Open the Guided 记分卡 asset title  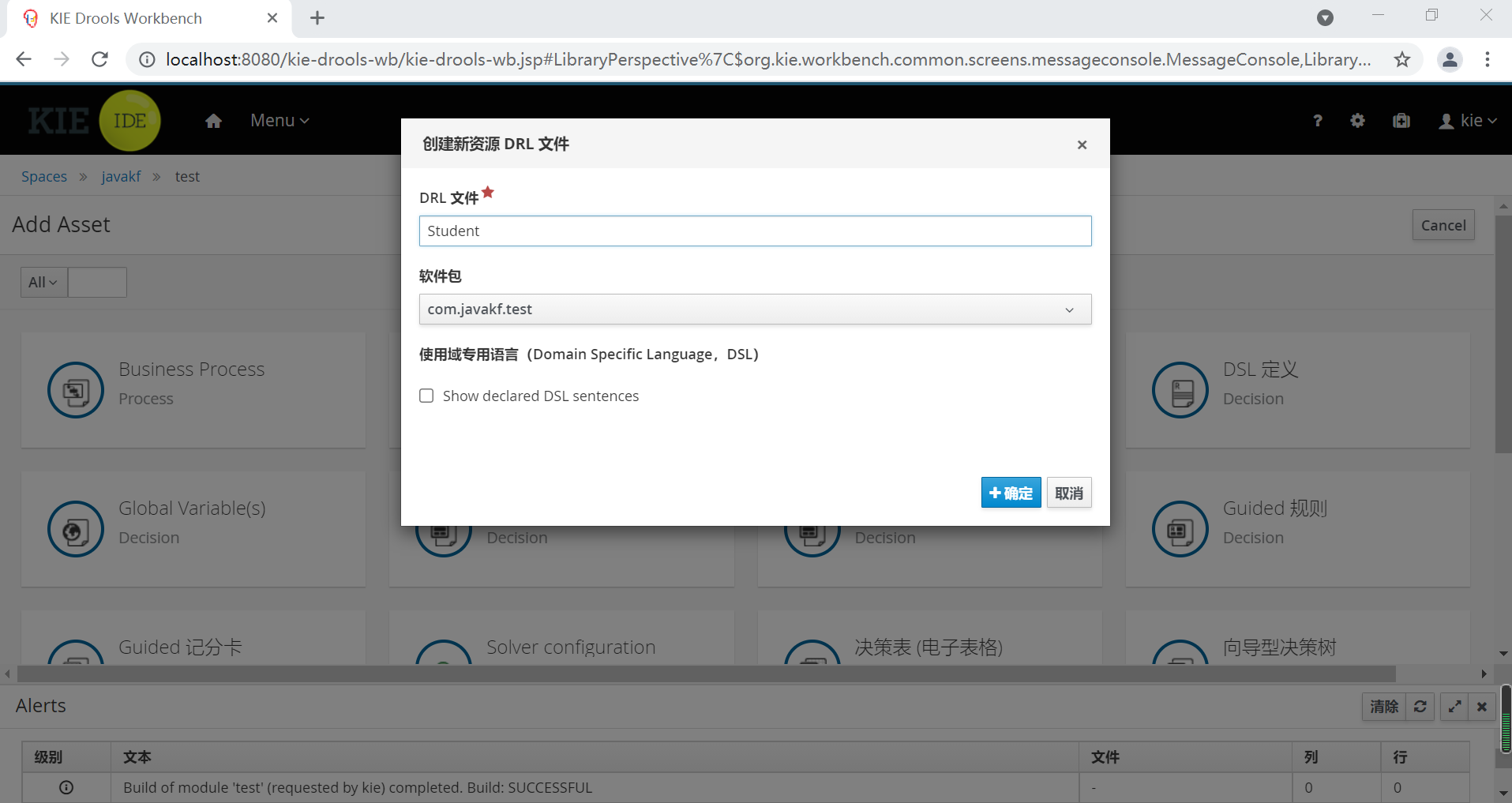pyautogui.click(x=180, y=647)
